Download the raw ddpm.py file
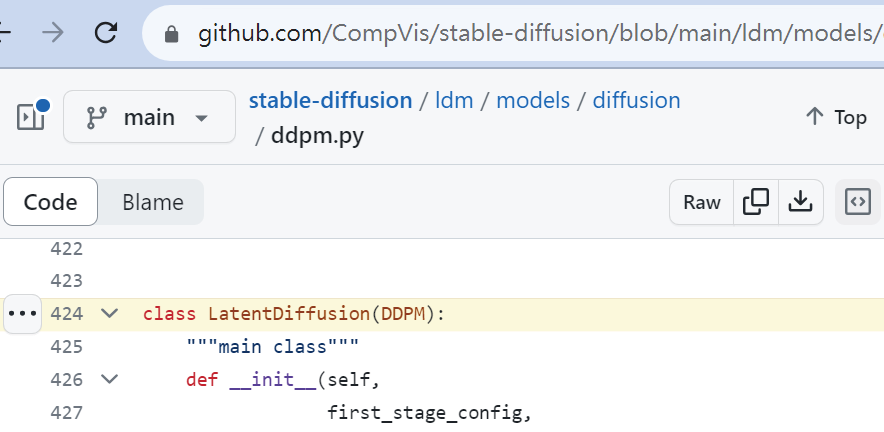 click(800, 202)
